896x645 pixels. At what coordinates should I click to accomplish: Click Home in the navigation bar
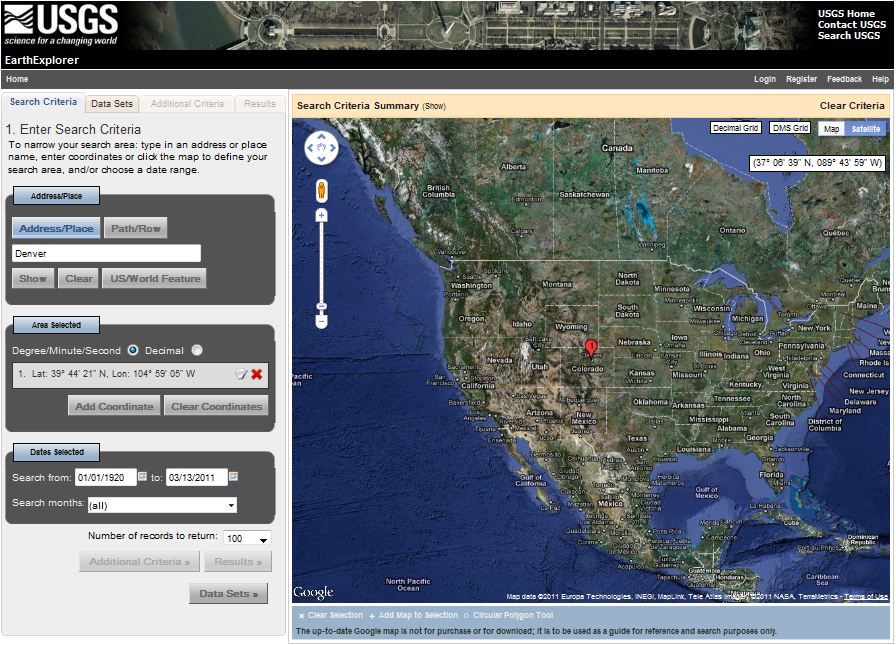(17, 79)
